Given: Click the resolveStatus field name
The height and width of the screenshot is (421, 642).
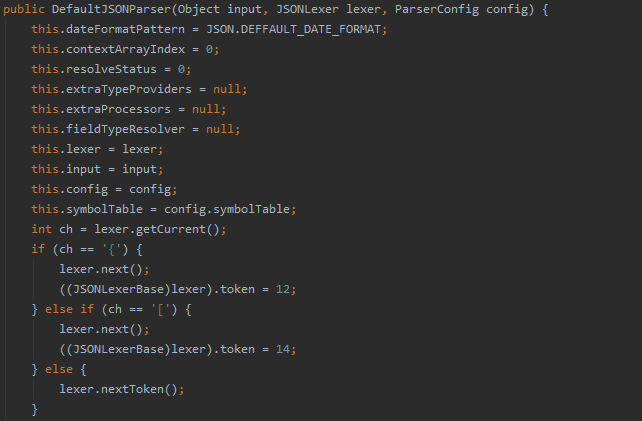Looking at the screenshot, I should tap(106, 69).
